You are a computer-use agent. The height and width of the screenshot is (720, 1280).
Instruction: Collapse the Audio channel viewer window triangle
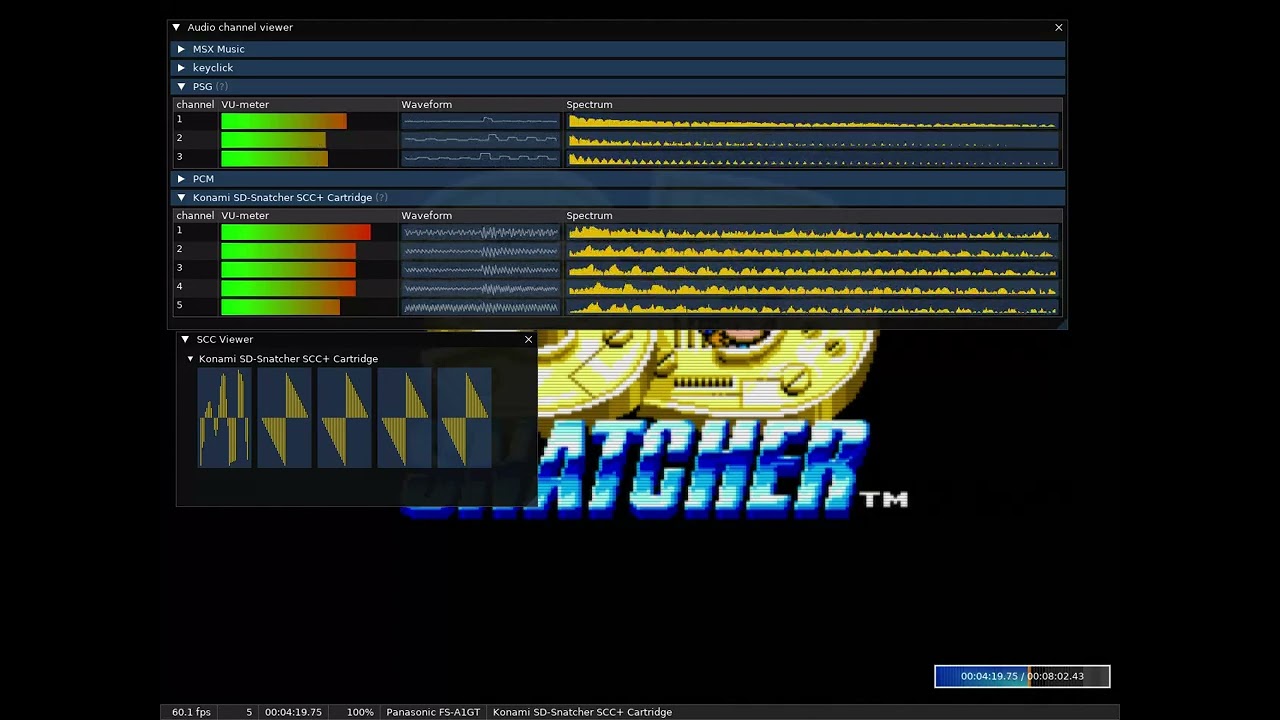coord(176,28)
